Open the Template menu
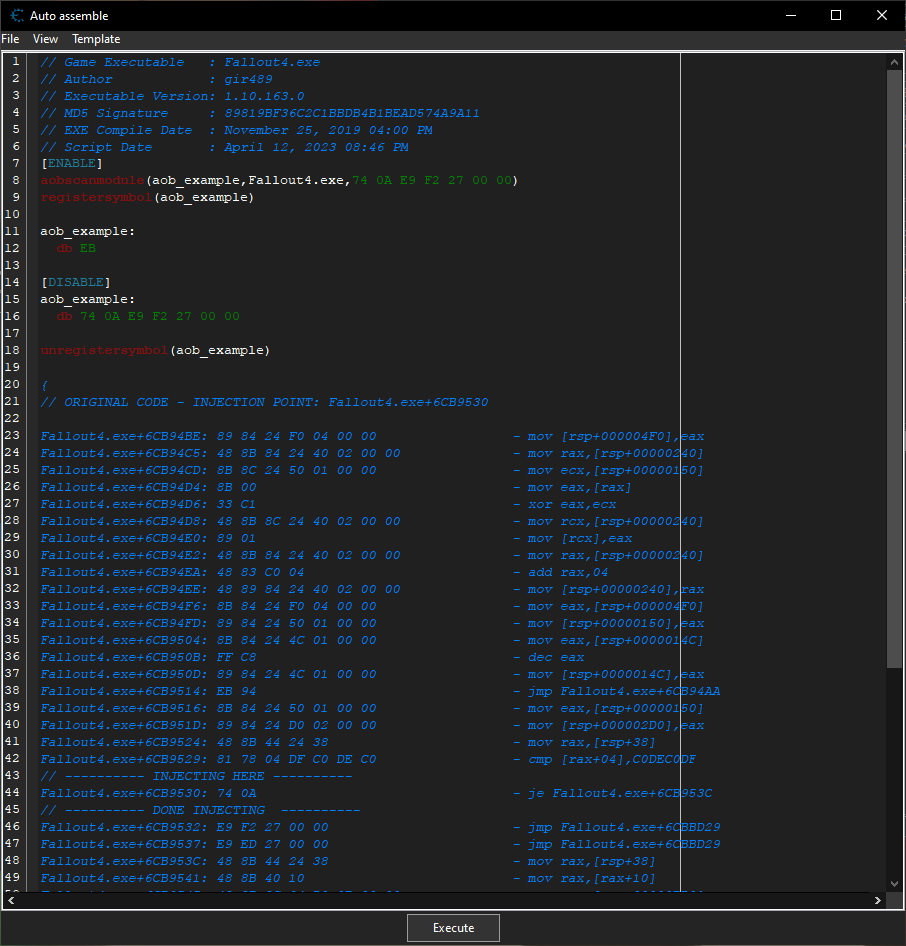 96,39
